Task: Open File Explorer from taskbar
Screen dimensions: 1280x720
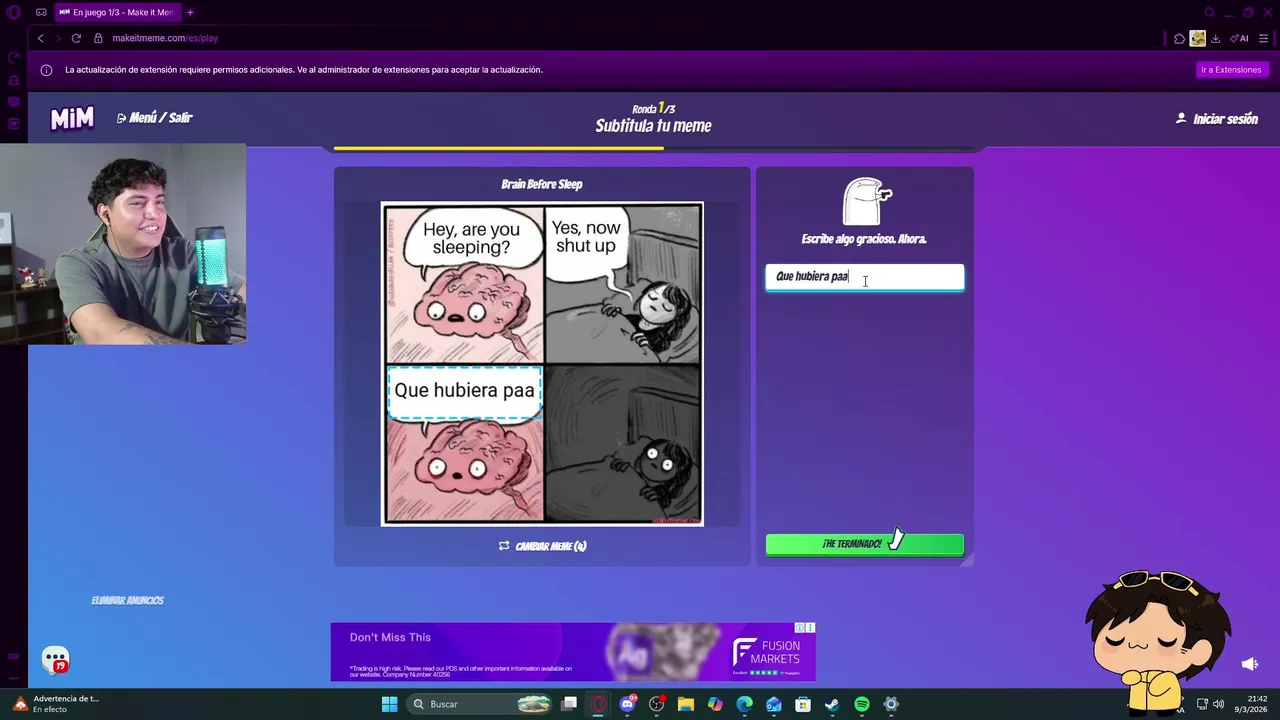Action: pyautogui.click(x=686, y=704)
